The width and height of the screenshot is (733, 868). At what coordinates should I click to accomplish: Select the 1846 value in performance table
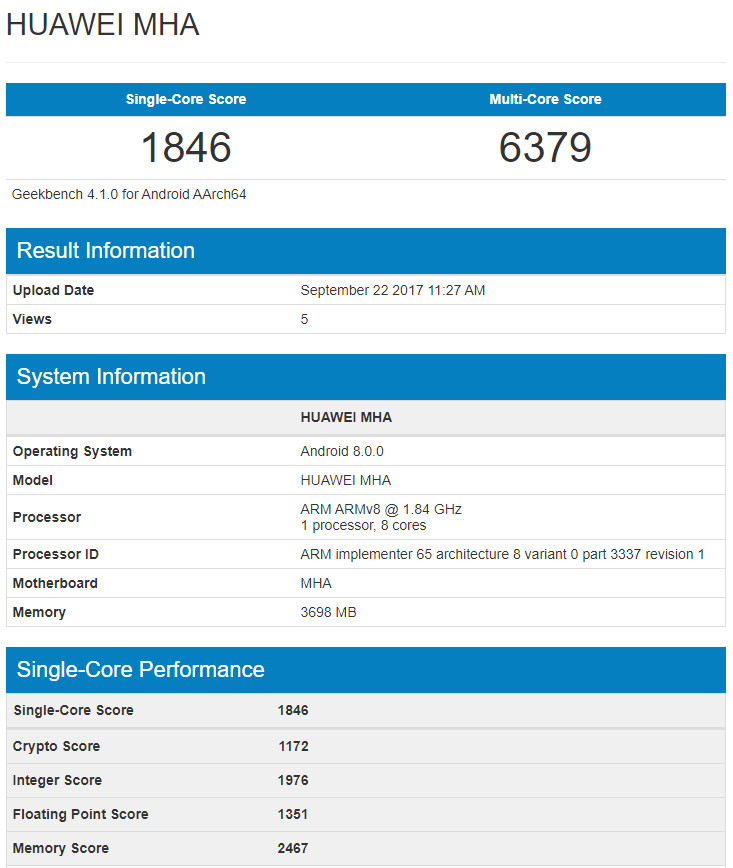[293, 710]
